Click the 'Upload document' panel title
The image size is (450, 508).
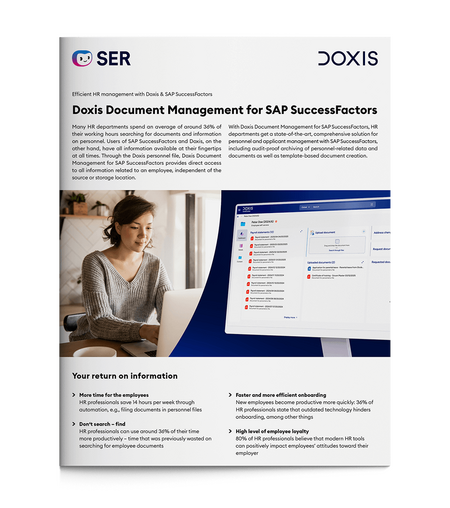pos(325,232)
